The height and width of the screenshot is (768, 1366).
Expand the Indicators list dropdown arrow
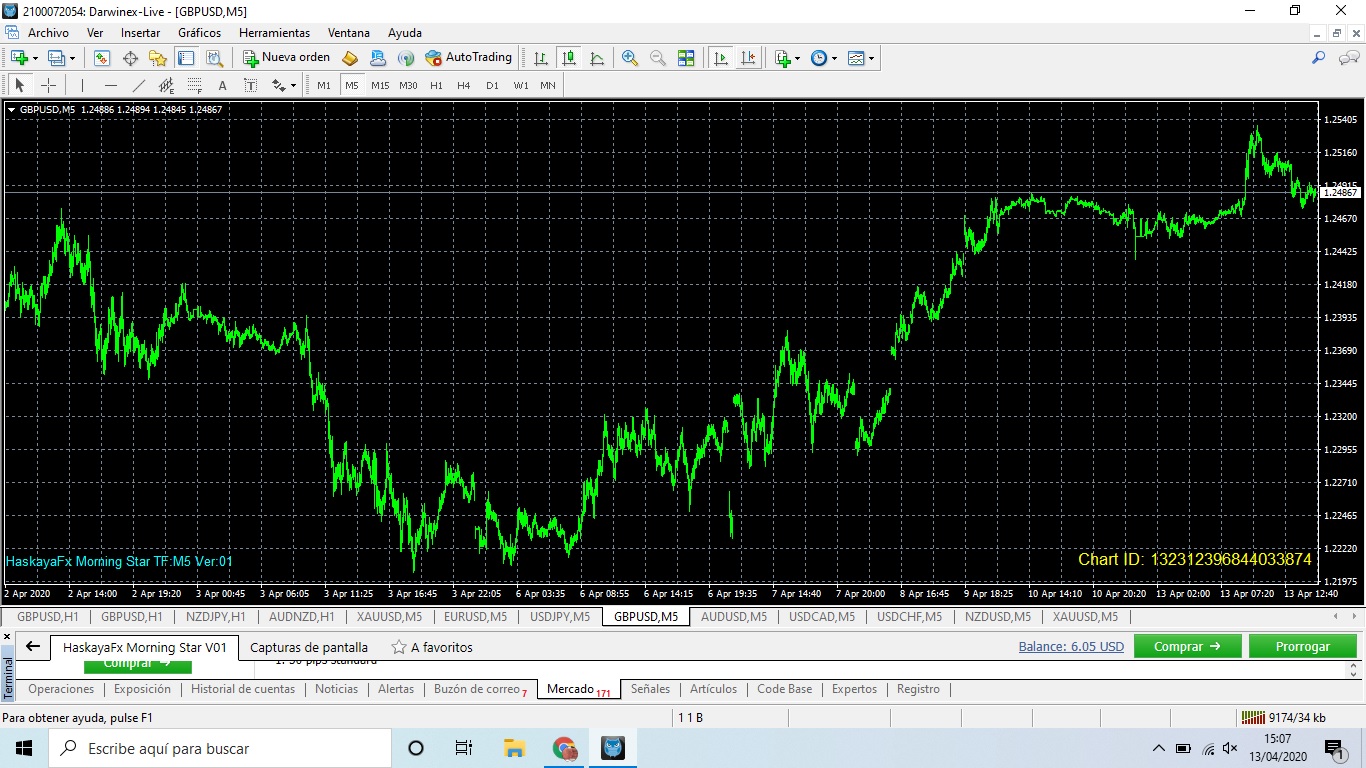coord(797,58)
